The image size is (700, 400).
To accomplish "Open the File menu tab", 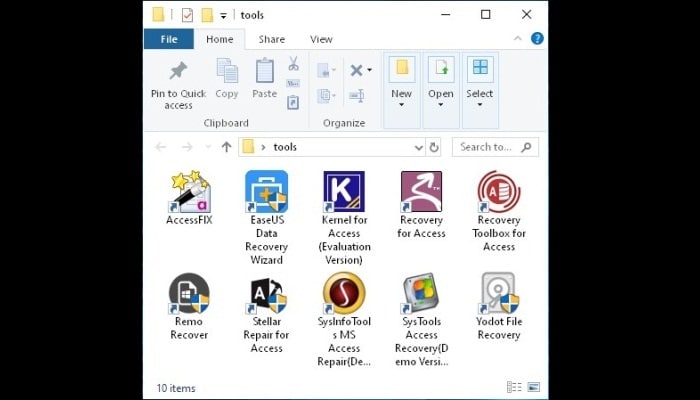I will (x=169, y=39).
